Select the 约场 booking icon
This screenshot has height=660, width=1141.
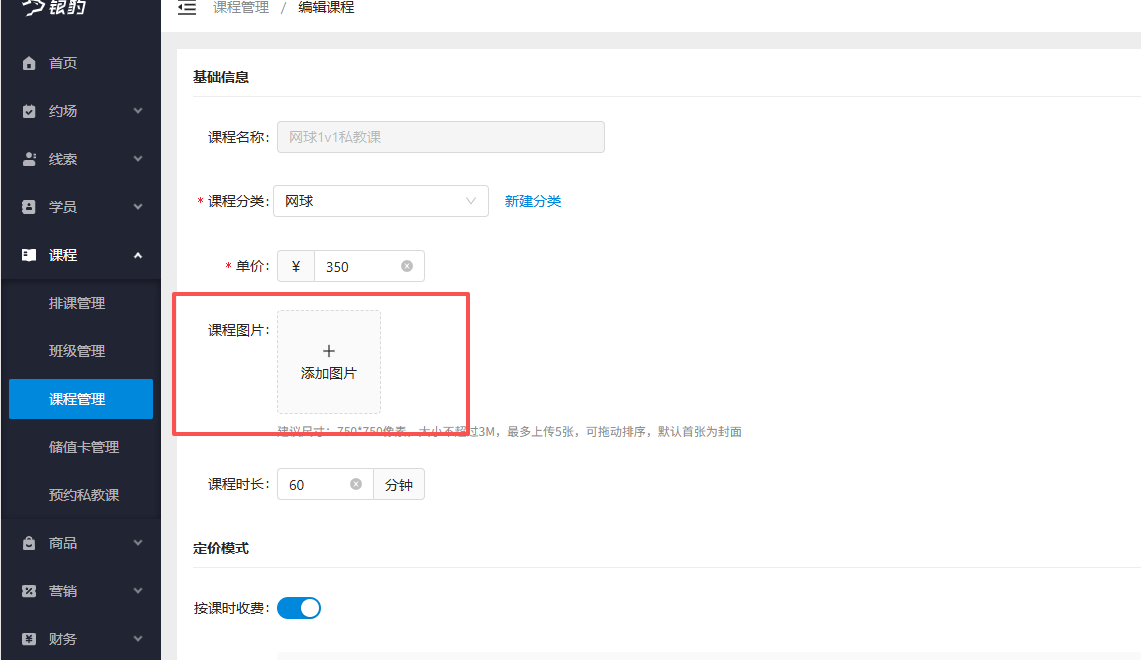(27, 110)
